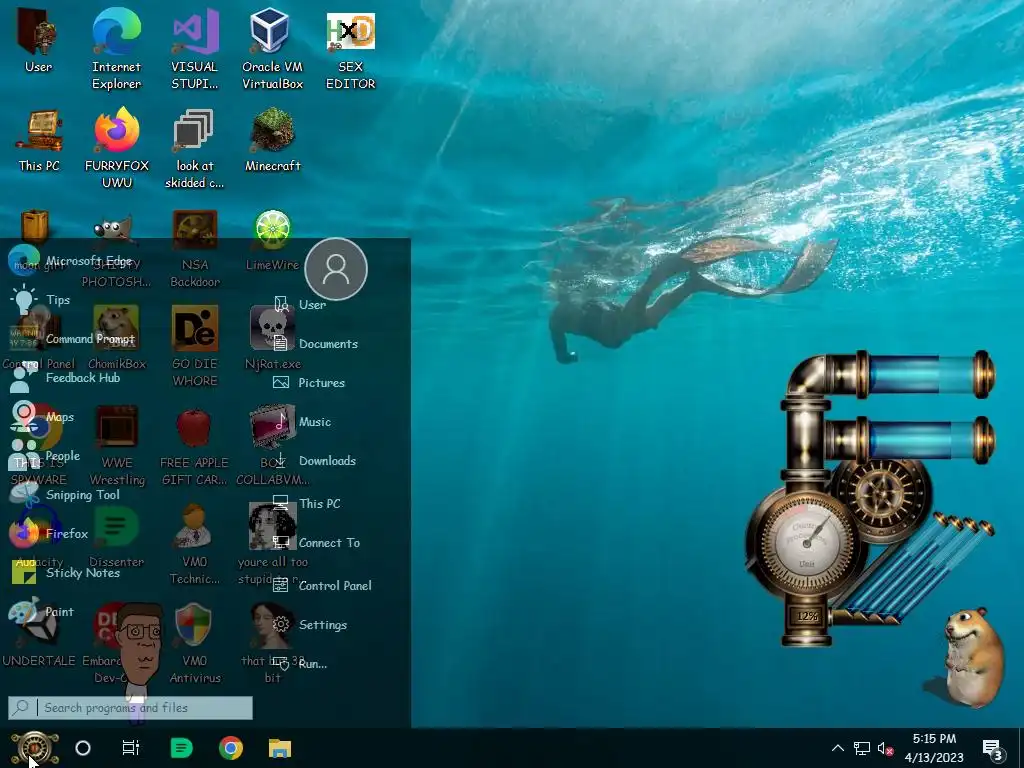This screenshot has height=768, width=1024.
Task: Open the HxD hex editor desktop shortcut
Action: [350, 49]
